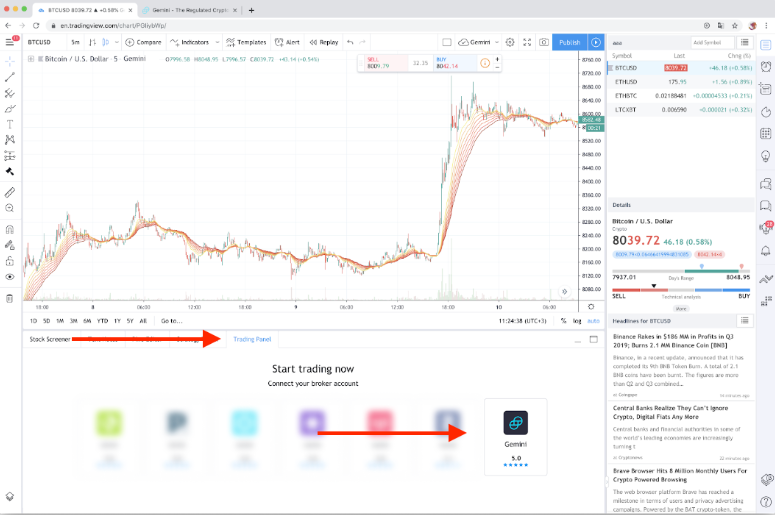This screenshot has width=775, height=515.
Task: Select the 1D date range
Action: coord(33,321)
